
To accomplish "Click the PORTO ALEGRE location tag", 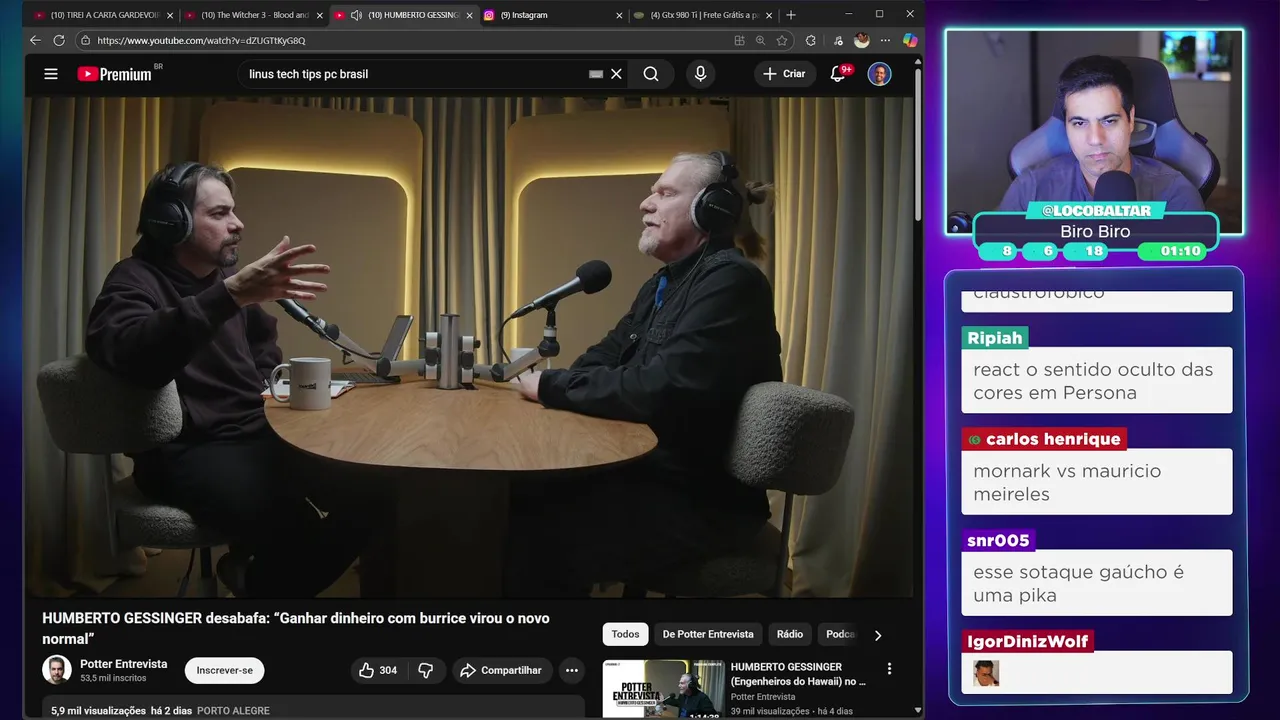I will (x=233, y=710).
